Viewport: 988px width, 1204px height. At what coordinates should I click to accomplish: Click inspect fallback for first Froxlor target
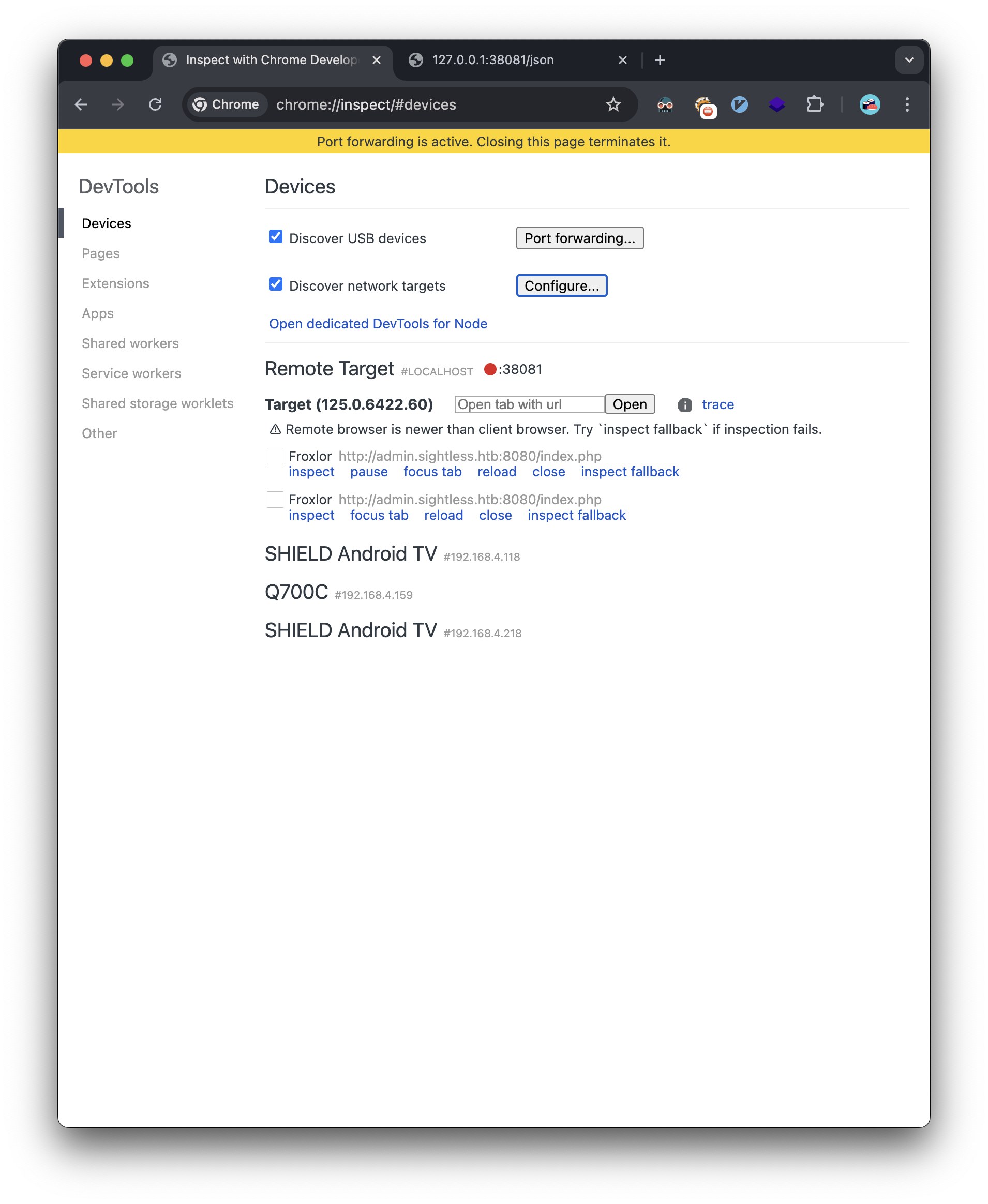(630, 472)
